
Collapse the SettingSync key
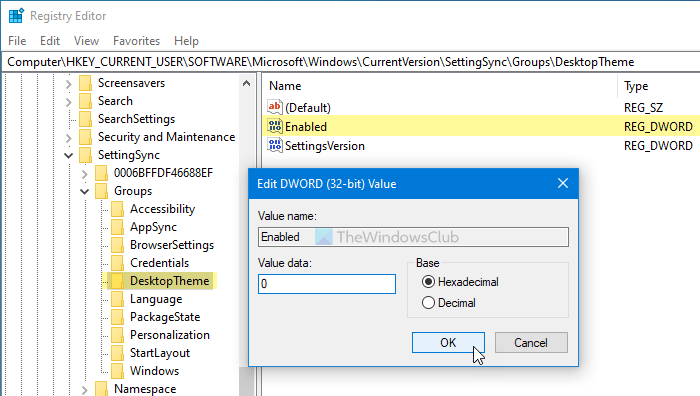click(68, 155)
